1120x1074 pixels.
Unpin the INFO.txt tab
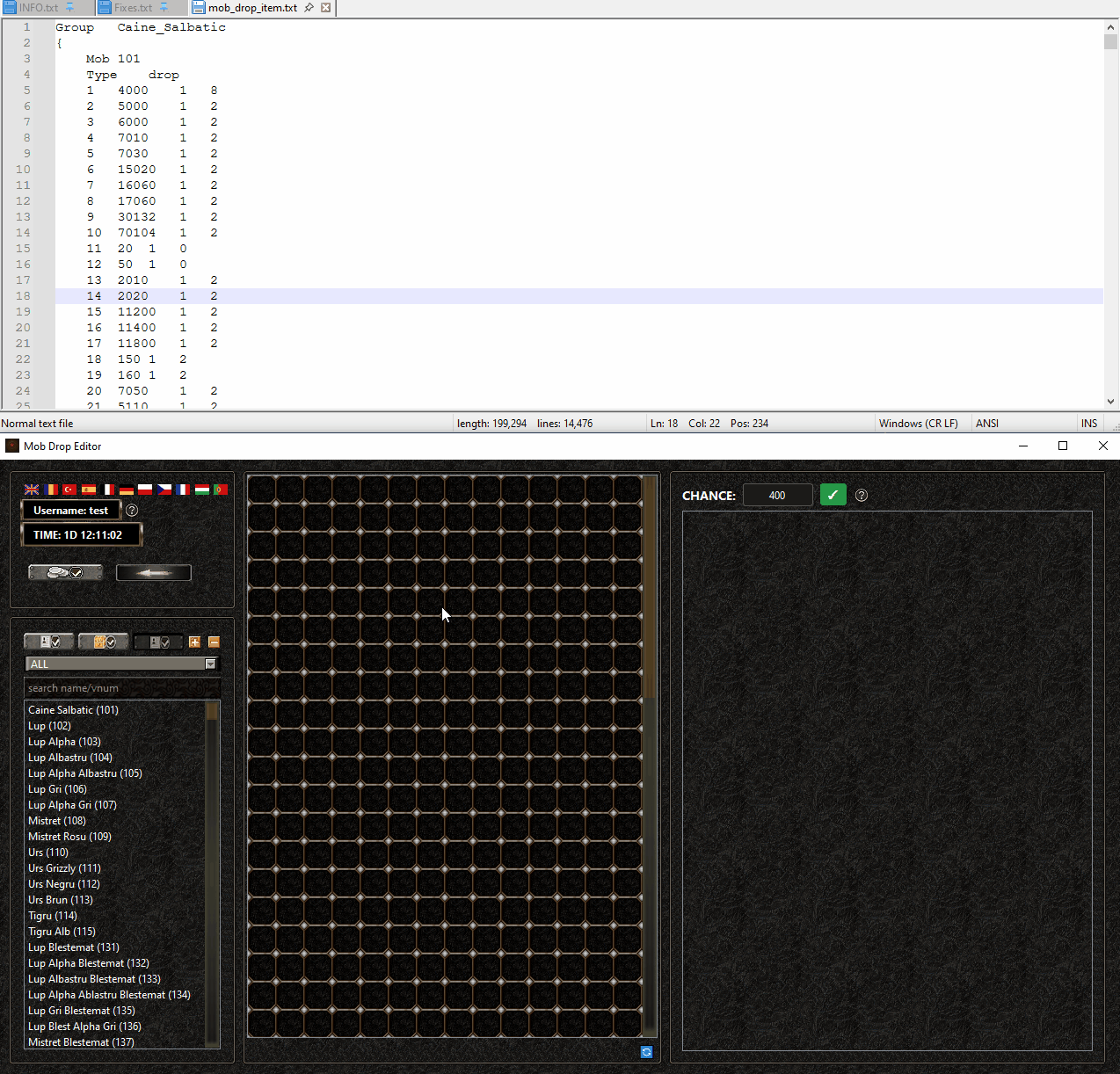(70, 8)
